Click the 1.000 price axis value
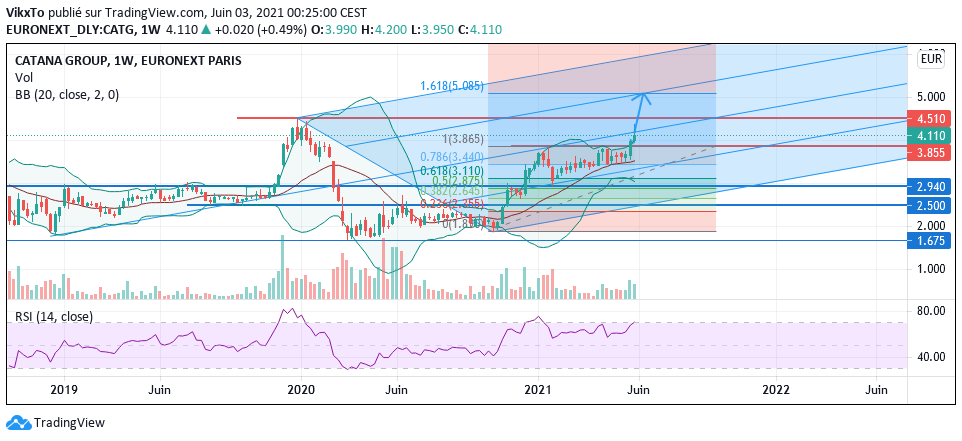Image resolution: width=962 pixels, height=441 pixels. (931, 269)
